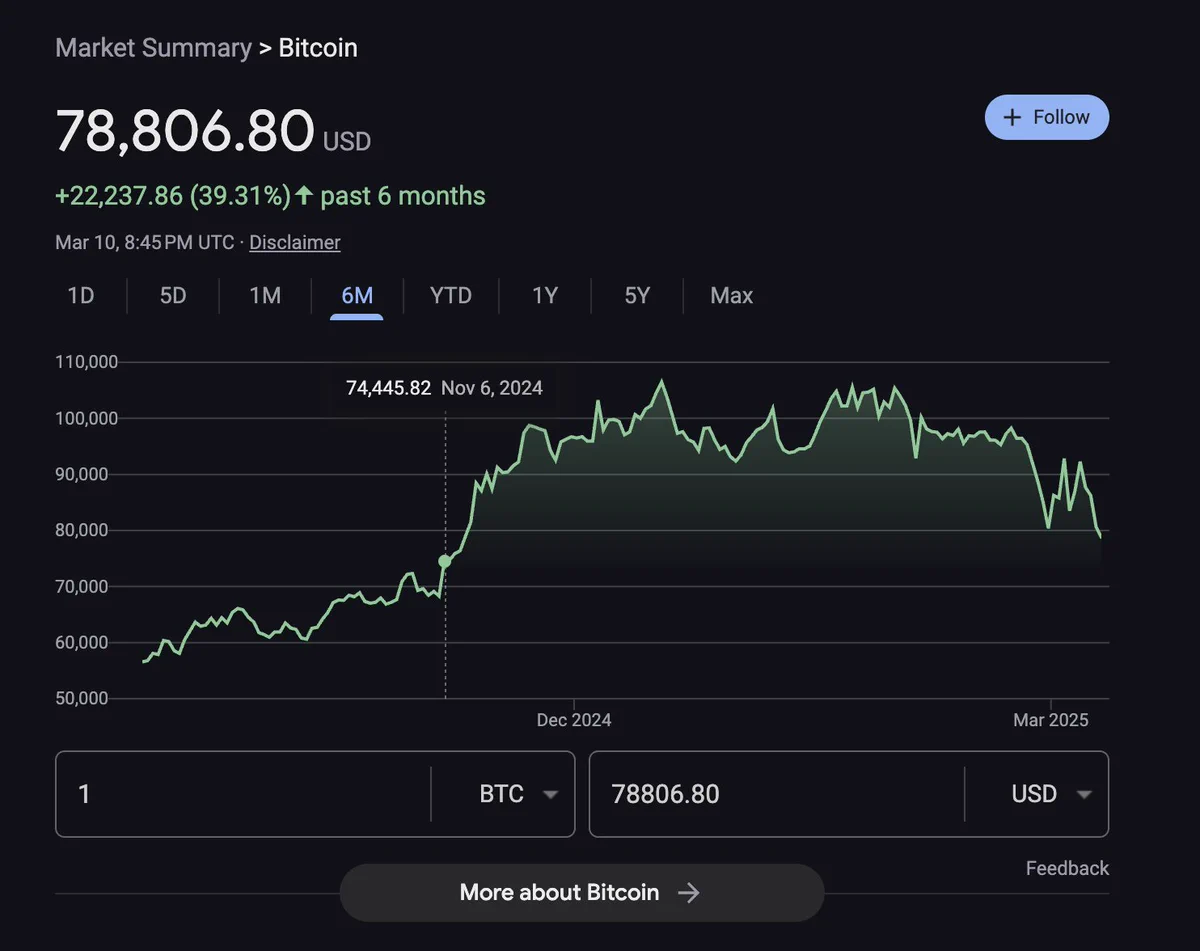
Task: Click the BTC amount input field
Action: click(243, 794)
